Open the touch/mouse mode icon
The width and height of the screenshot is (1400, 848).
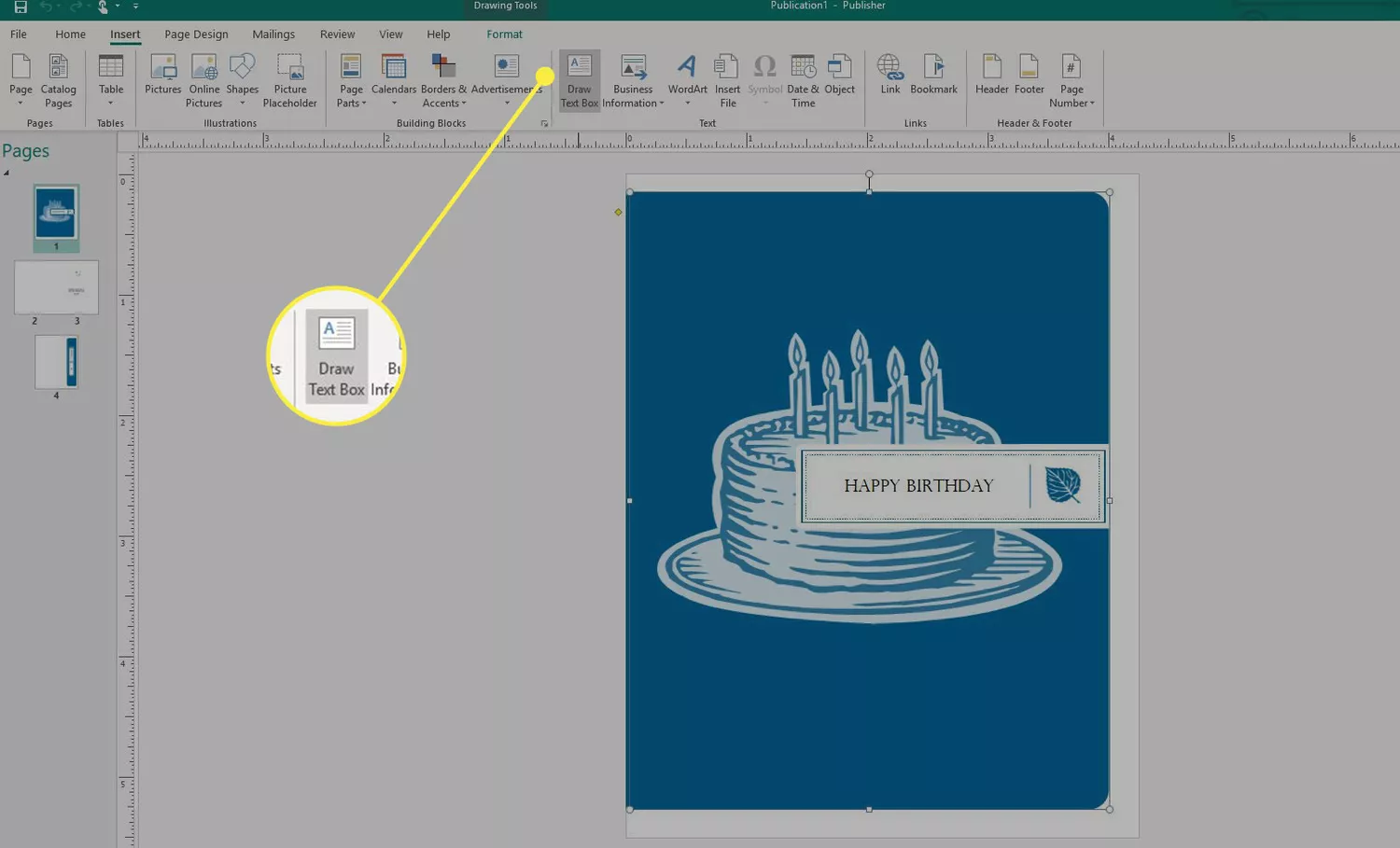tap(104, 7)
